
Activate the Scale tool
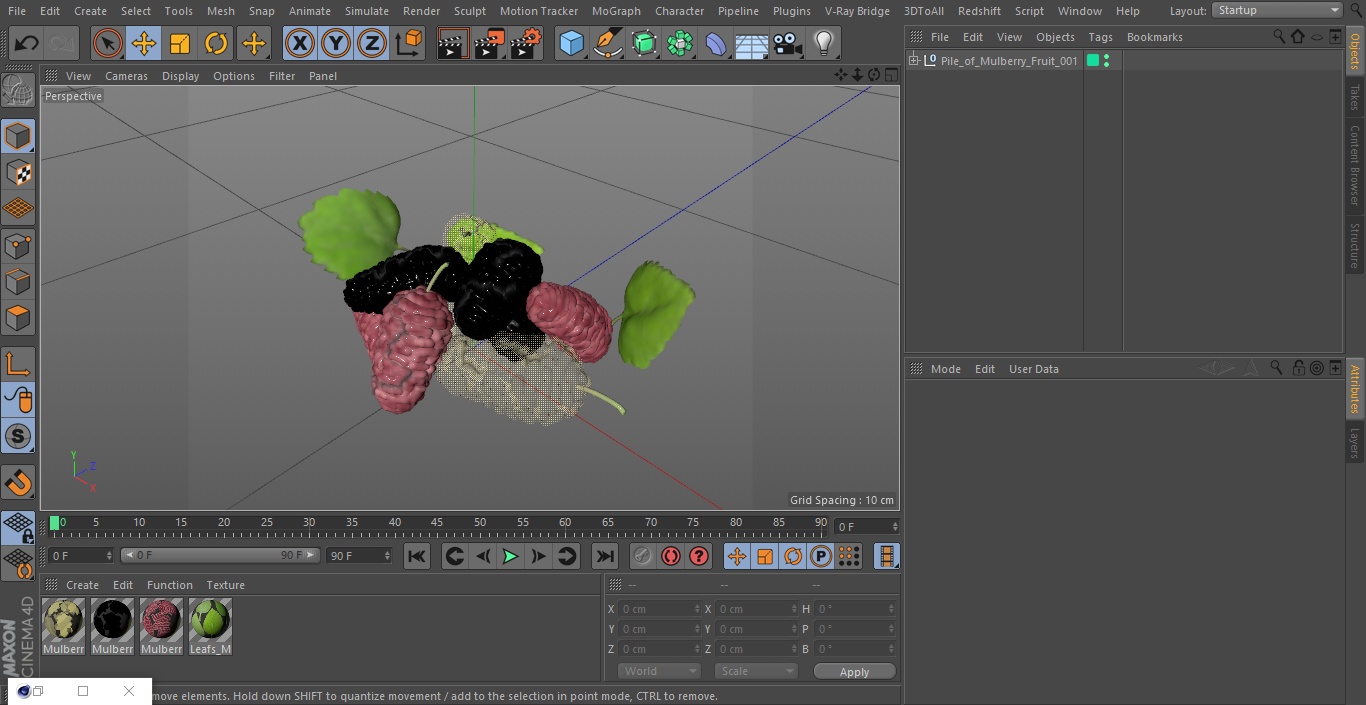180,43
